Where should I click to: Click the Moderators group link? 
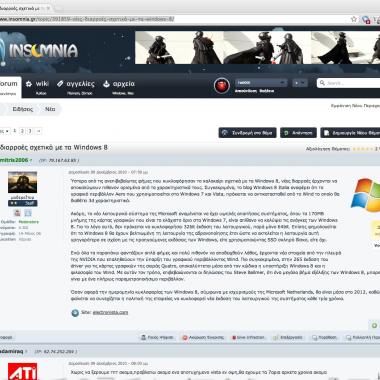click(x=28, y=222)
